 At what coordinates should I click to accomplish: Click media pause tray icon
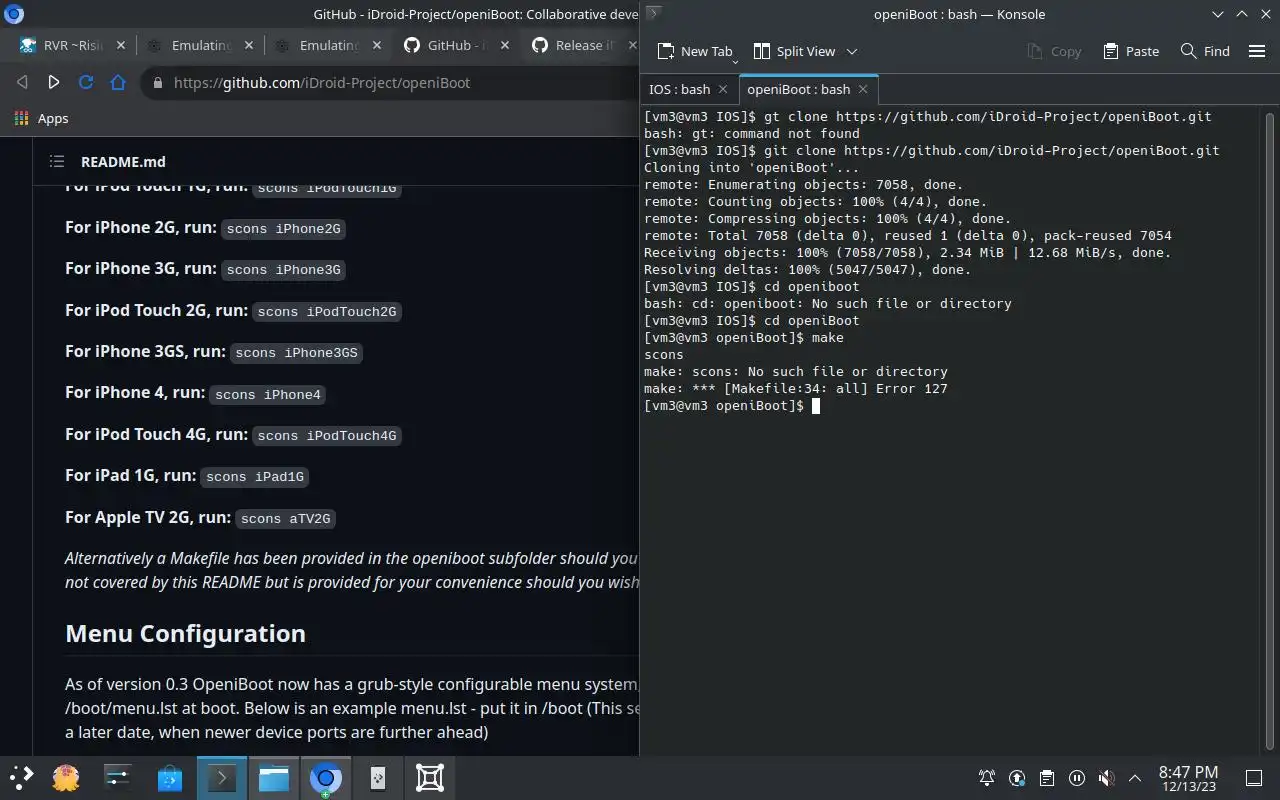tap(1076, 778)
